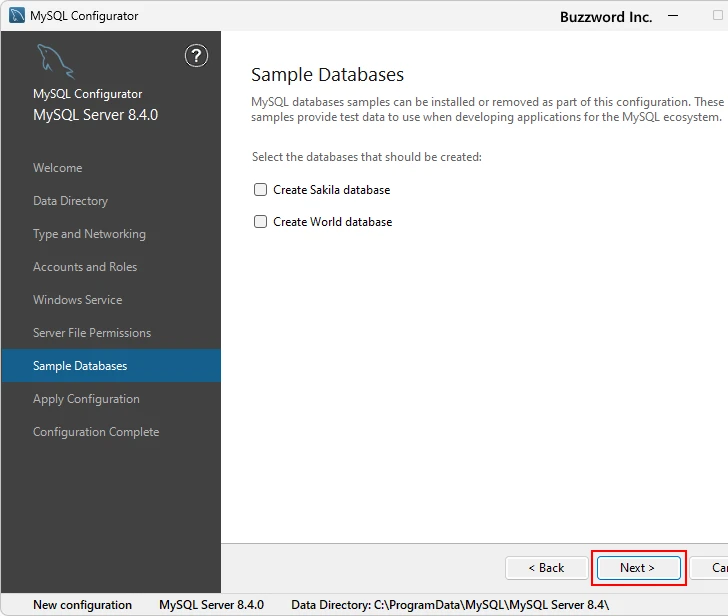Screen dimensions: 728x616
Task: Click 'Create Sakila database' label text
Action: (332, 190)
